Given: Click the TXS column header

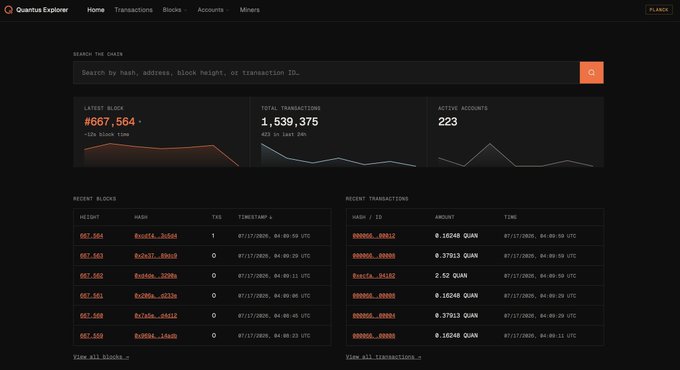Looking at the screenshot, I should click(217, 217).
